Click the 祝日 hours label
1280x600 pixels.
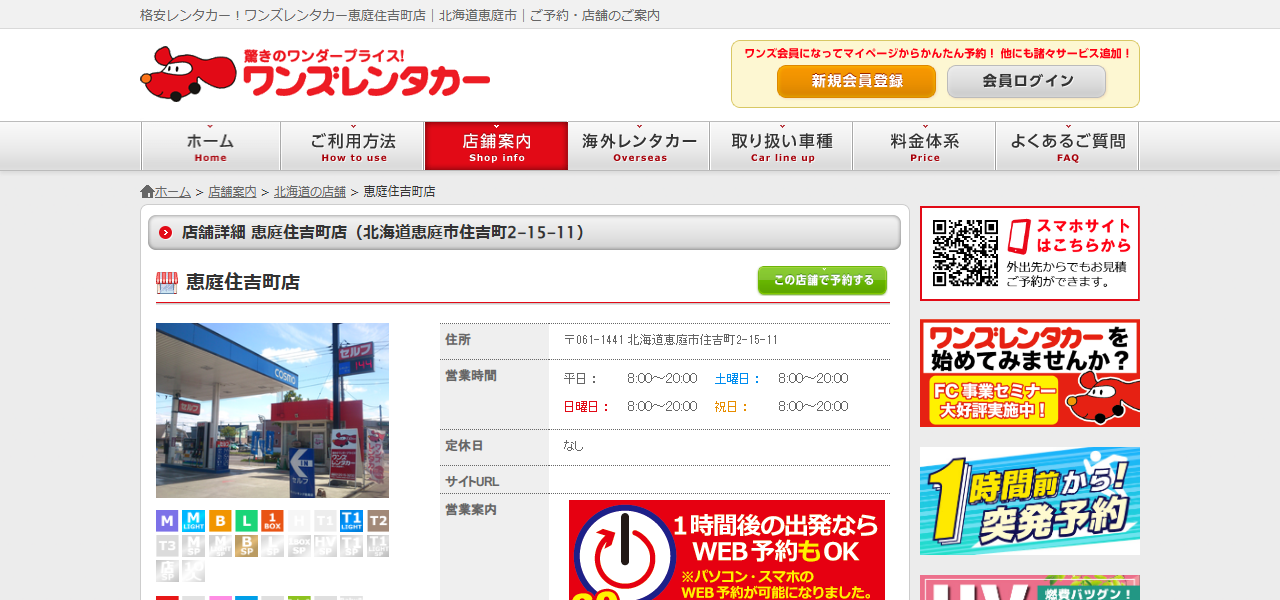click(x=732, y=407)
